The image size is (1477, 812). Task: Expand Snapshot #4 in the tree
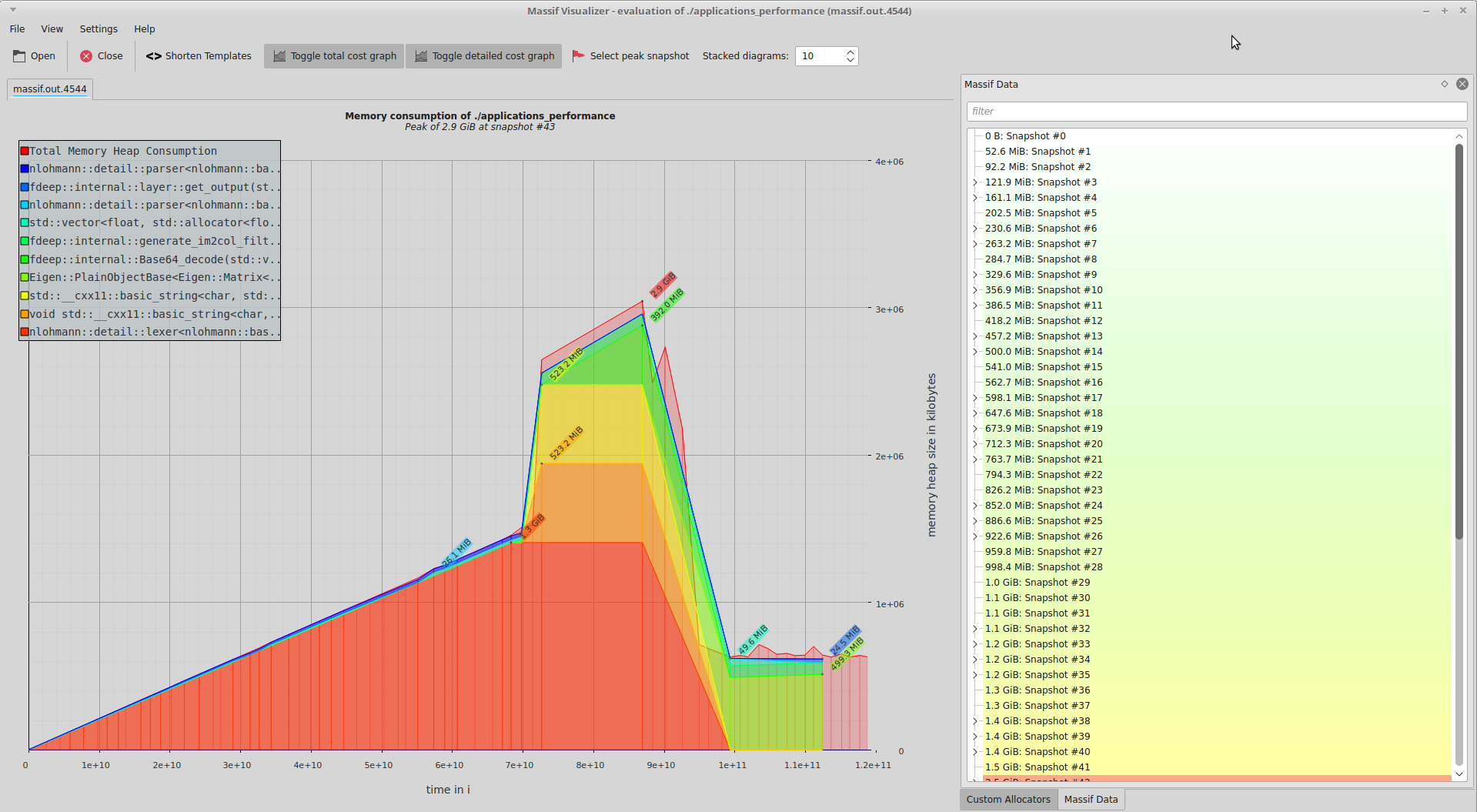(x=975, y=198)
